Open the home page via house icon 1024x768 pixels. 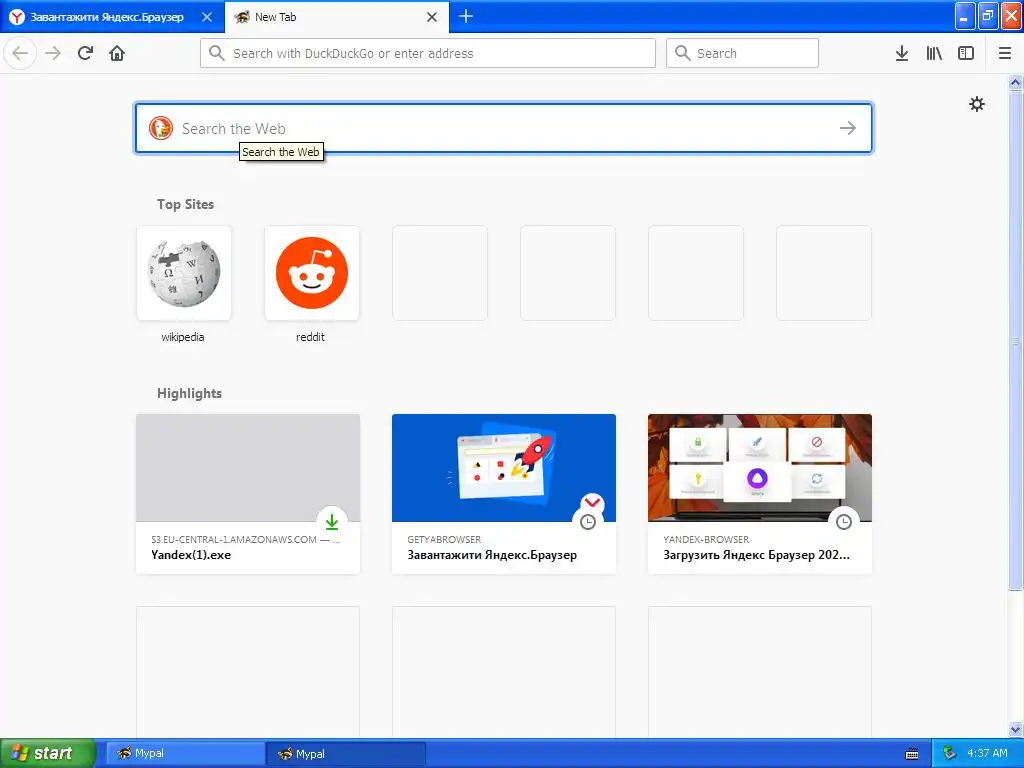click(117, 53)
